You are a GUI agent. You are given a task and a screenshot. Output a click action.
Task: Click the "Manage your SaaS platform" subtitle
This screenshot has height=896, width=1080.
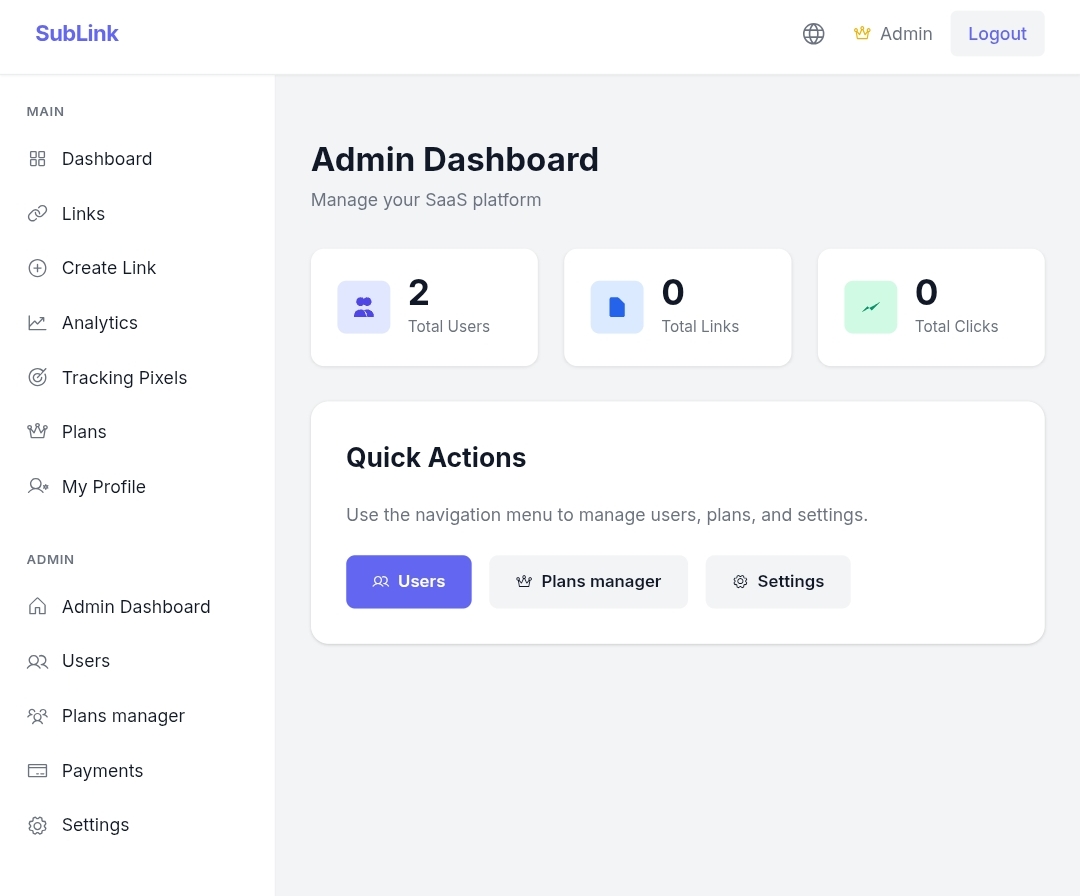click(426, 200)
